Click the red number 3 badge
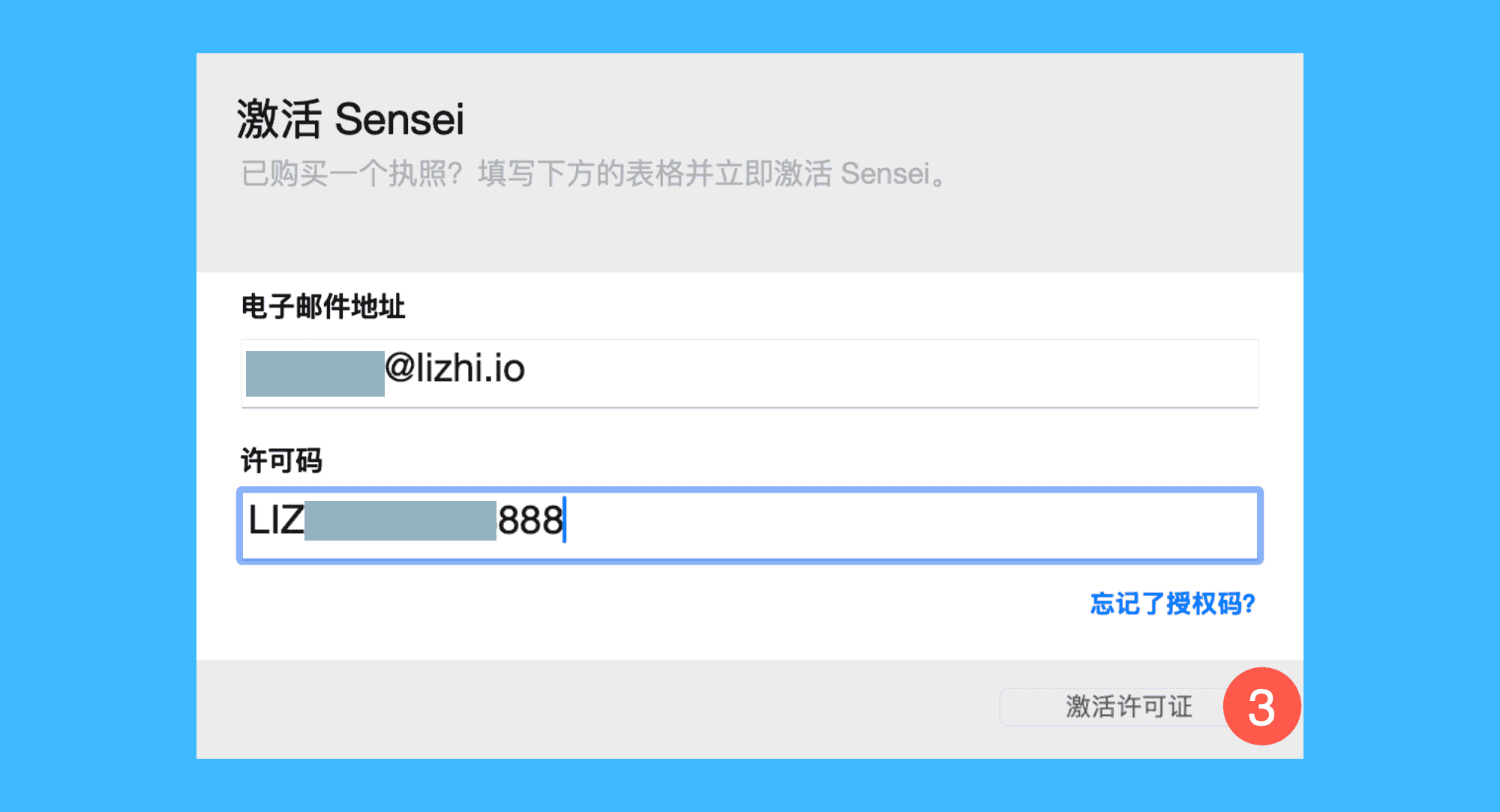Screen dimensions: 1500x812 (x=1261, y=706)
